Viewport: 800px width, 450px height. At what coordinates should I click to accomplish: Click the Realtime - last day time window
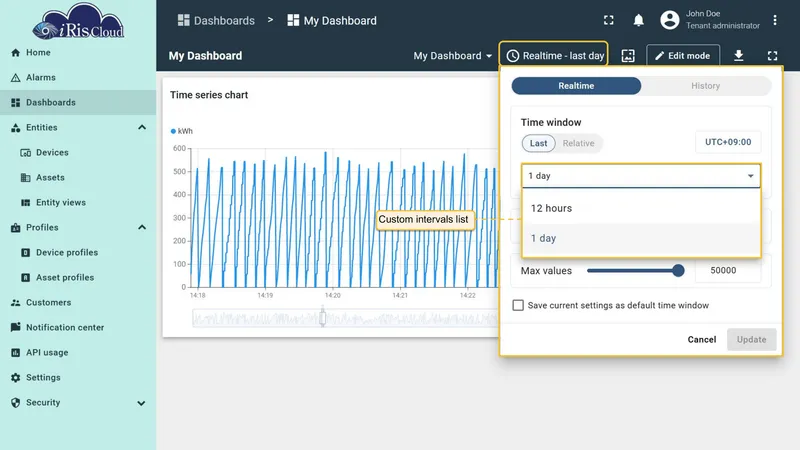[554, 56]
